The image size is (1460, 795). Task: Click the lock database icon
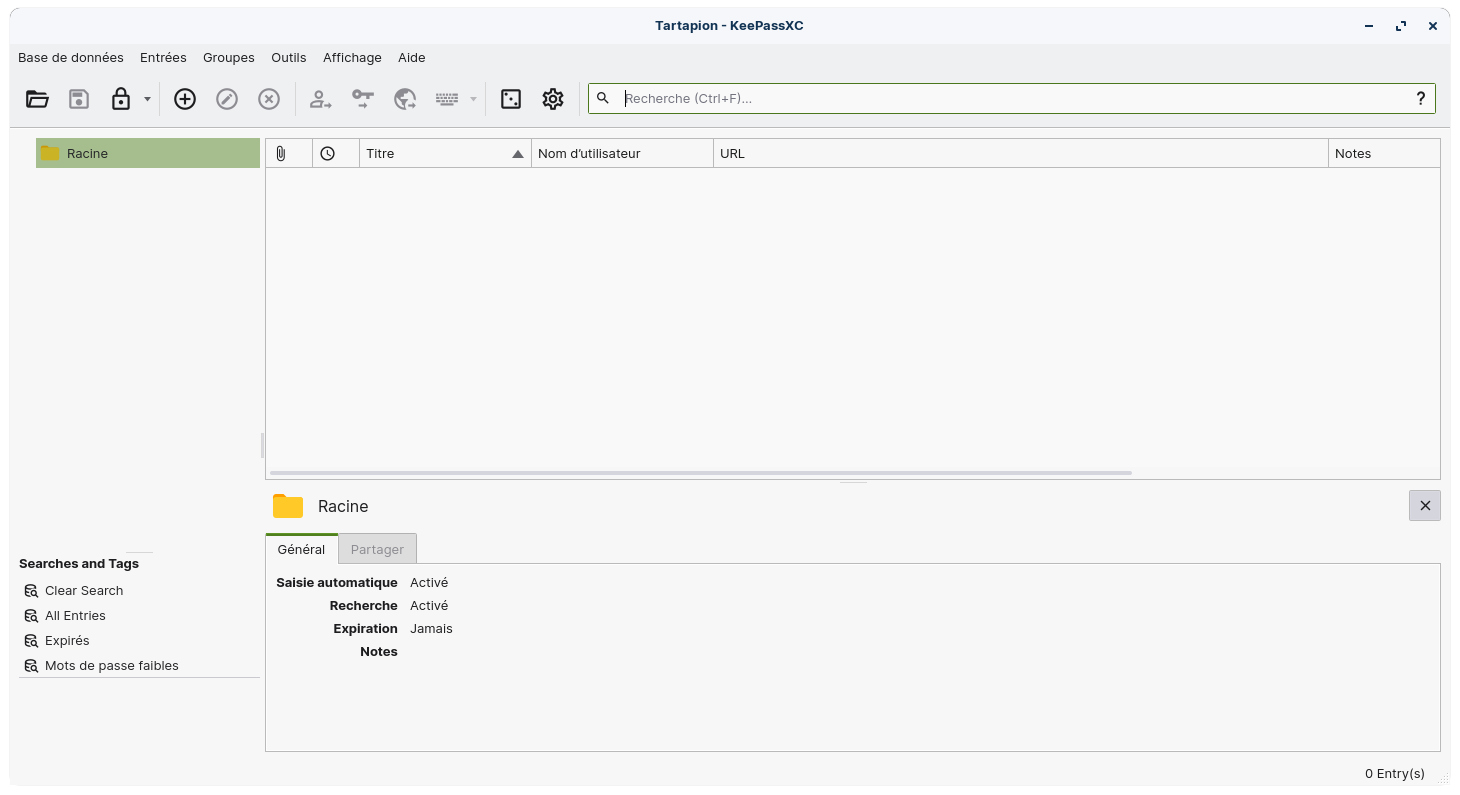121,99
